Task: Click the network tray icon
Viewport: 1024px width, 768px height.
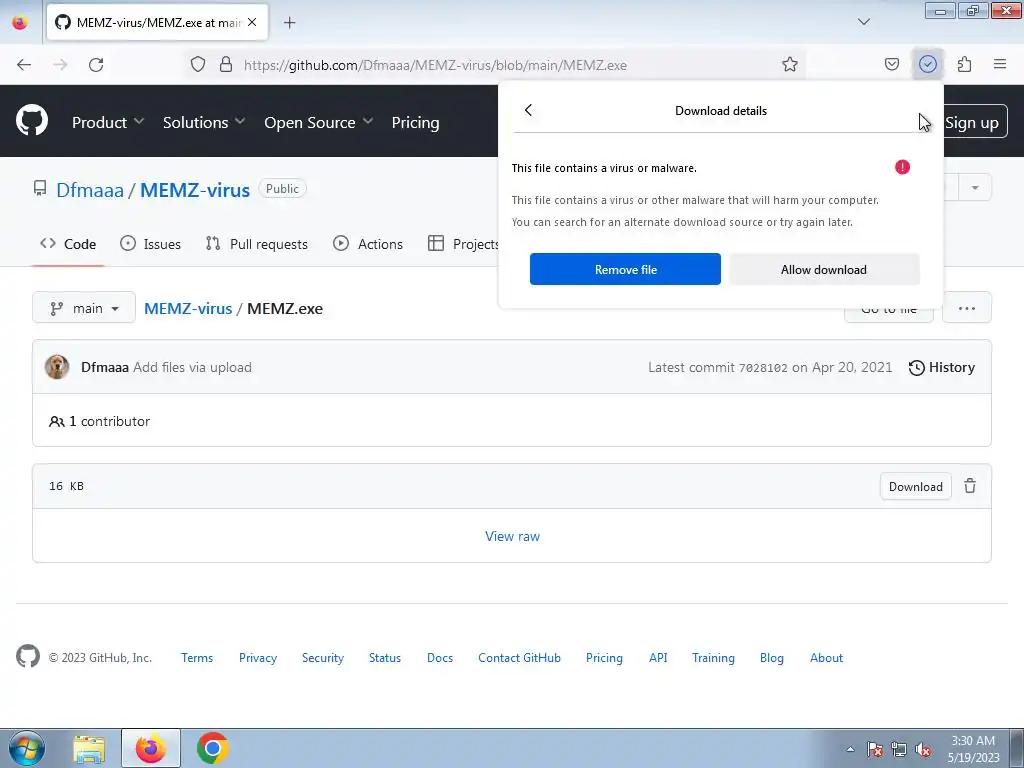Action: [x=899, y=750]
